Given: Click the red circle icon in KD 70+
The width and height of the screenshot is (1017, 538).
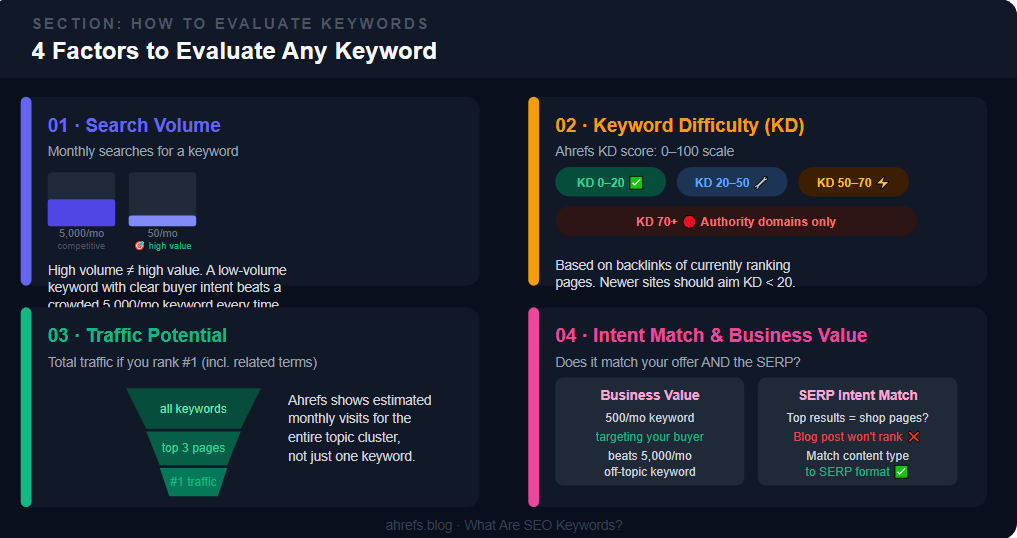Looking at the screenshot, I should [x=689, y=222].
